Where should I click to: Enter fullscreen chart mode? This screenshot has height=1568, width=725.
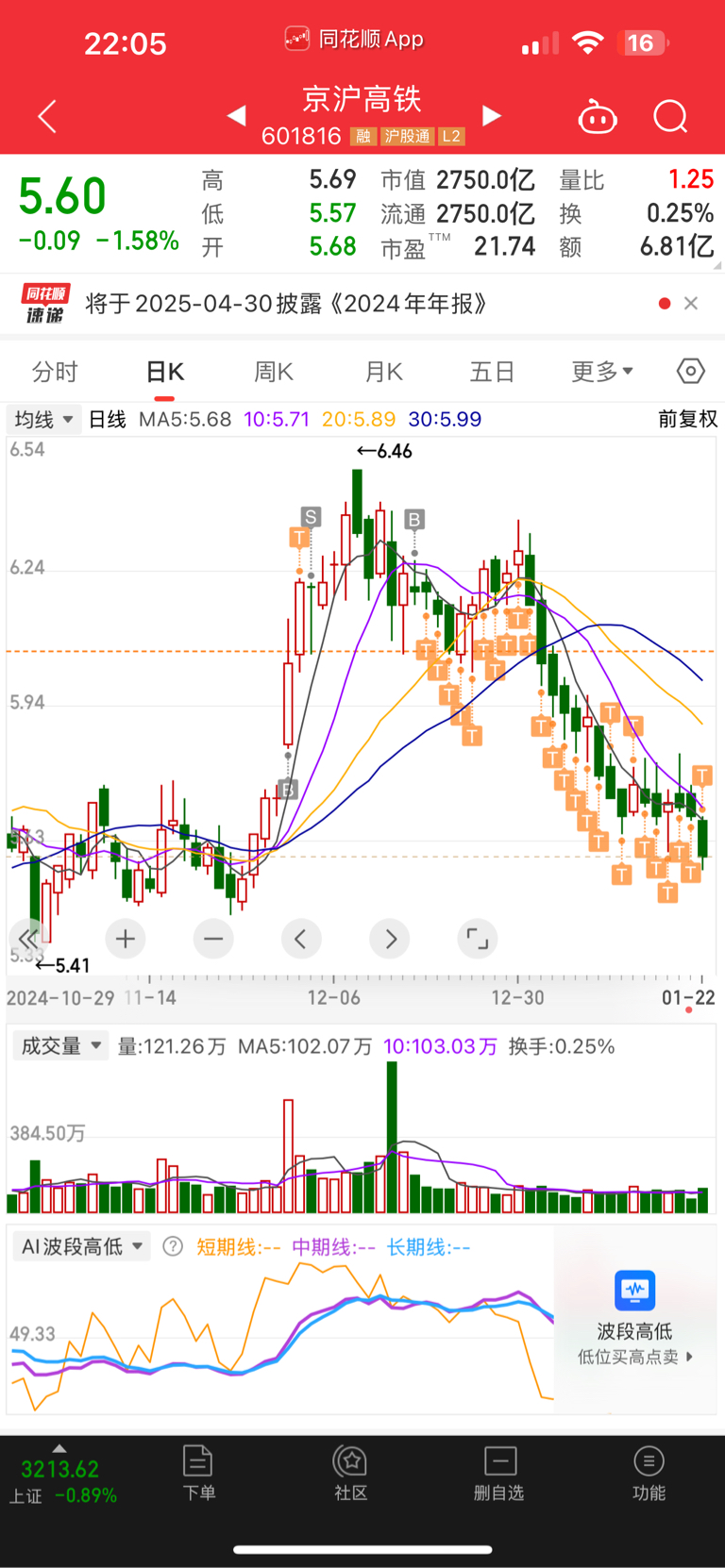[x=478, y=939]
